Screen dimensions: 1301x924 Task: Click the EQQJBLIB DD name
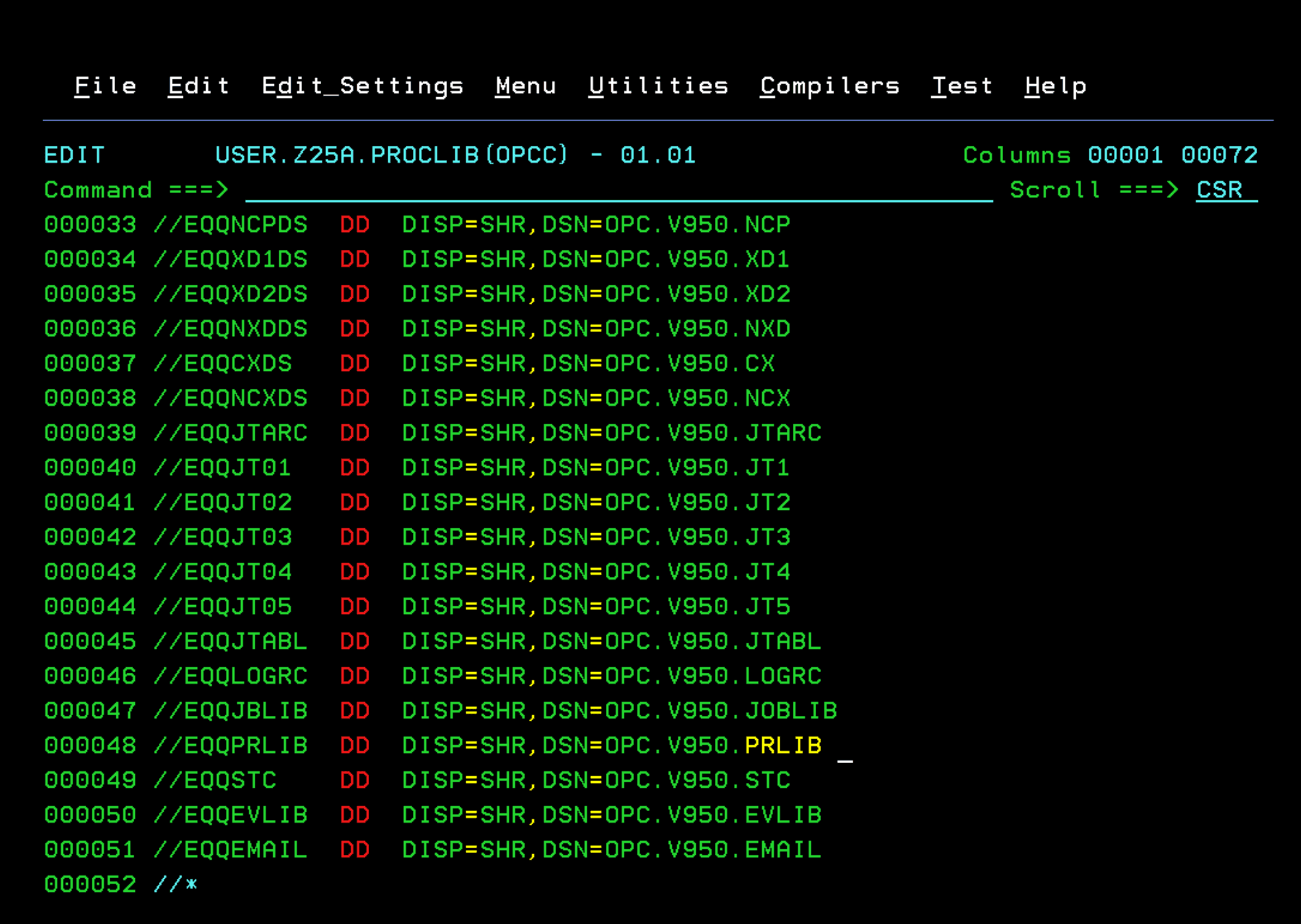(x=245, y=711)
